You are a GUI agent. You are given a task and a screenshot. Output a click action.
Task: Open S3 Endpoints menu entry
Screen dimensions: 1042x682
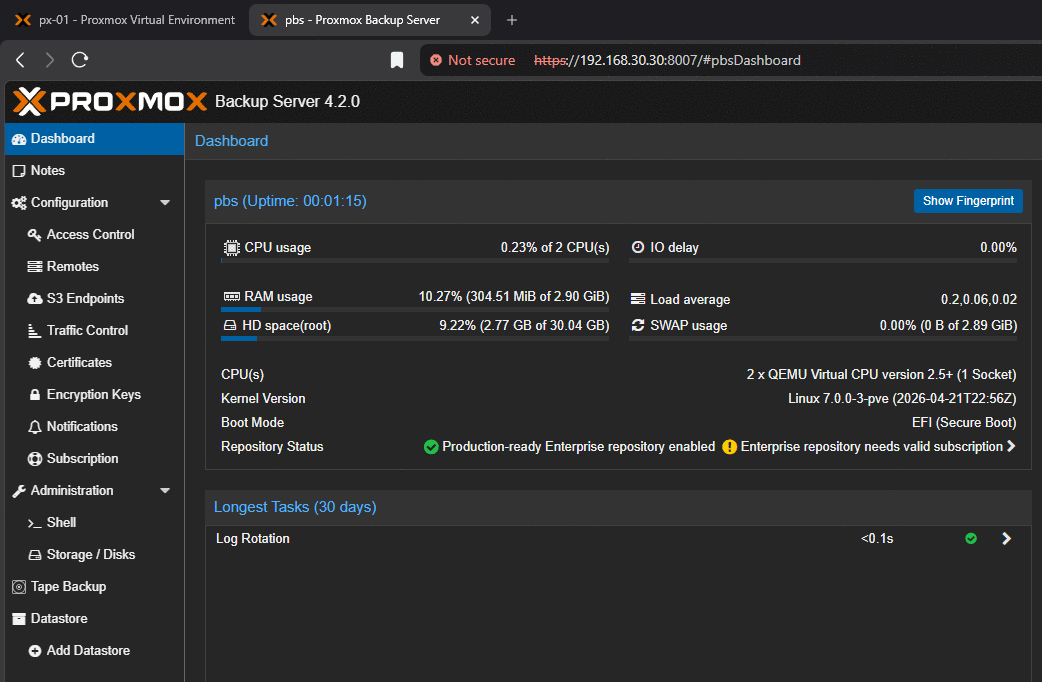tap(94, 298)
